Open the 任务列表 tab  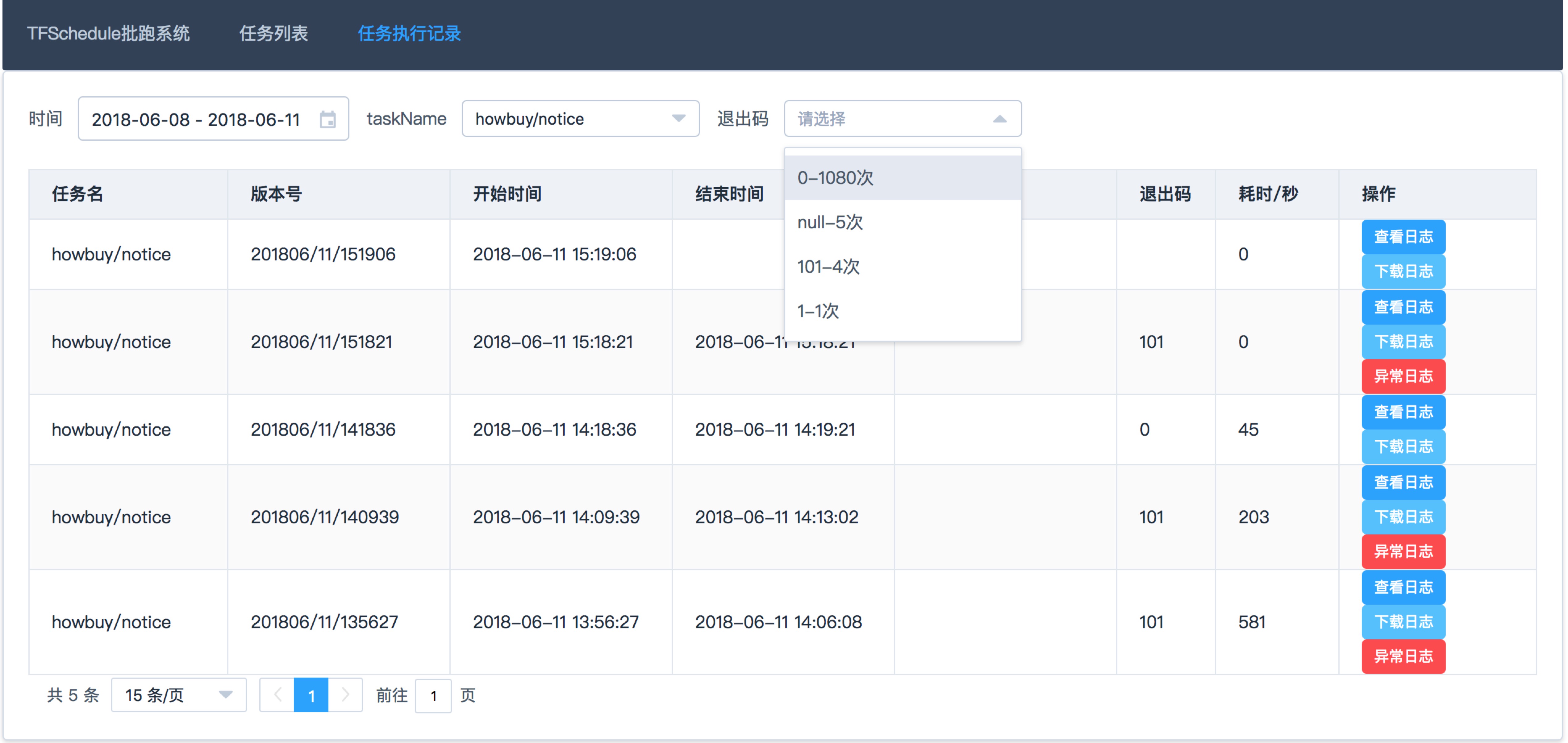point(273,33)
